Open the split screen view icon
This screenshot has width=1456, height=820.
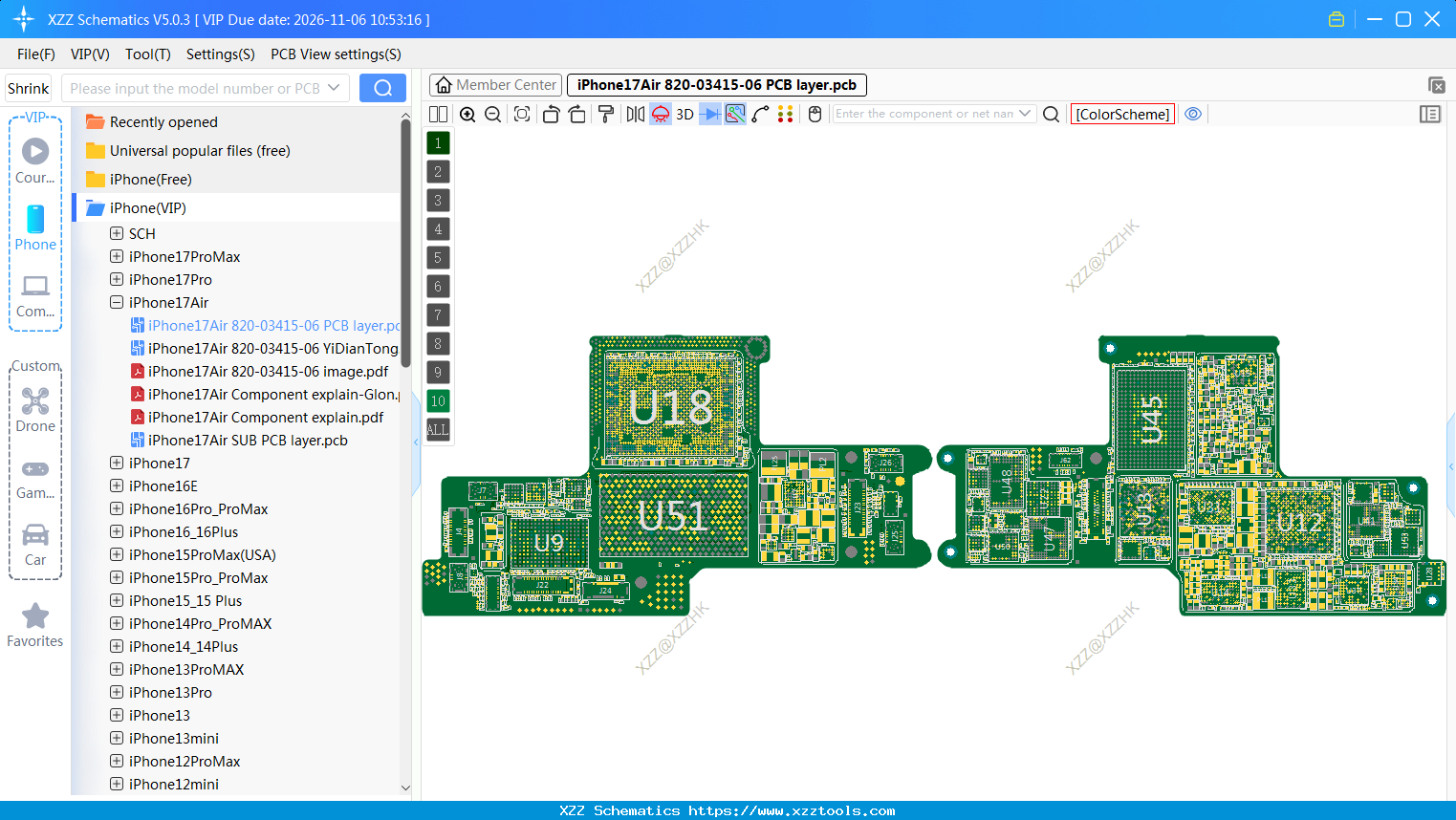438,114
